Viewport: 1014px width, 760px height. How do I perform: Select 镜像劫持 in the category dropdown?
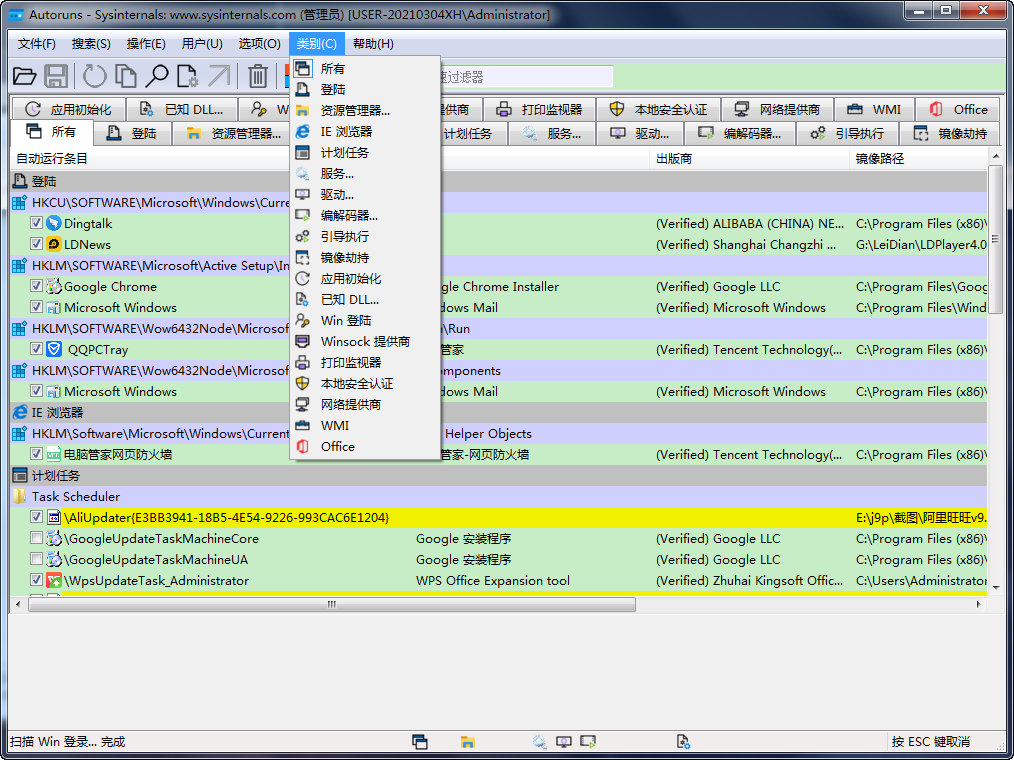pyautogui.click(x=365, y=257)
